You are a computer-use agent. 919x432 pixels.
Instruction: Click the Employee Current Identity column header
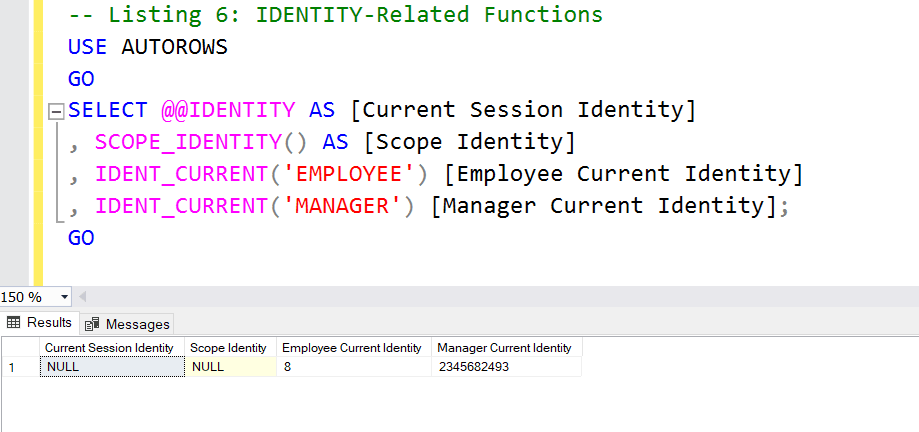click(352, 348)
